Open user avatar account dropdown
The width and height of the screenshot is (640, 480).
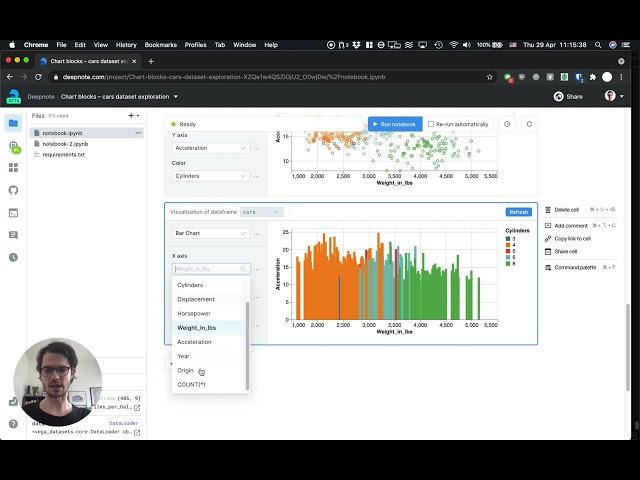(x=614, y=96)
